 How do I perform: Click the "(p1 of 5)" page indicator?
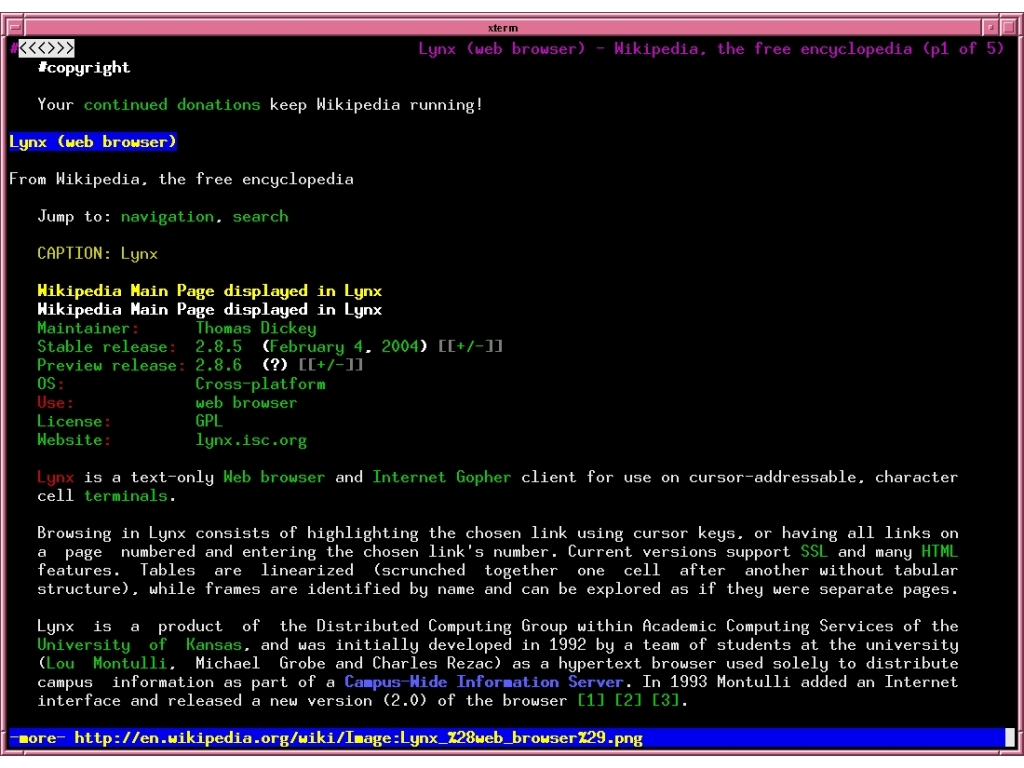click(963, 49)
